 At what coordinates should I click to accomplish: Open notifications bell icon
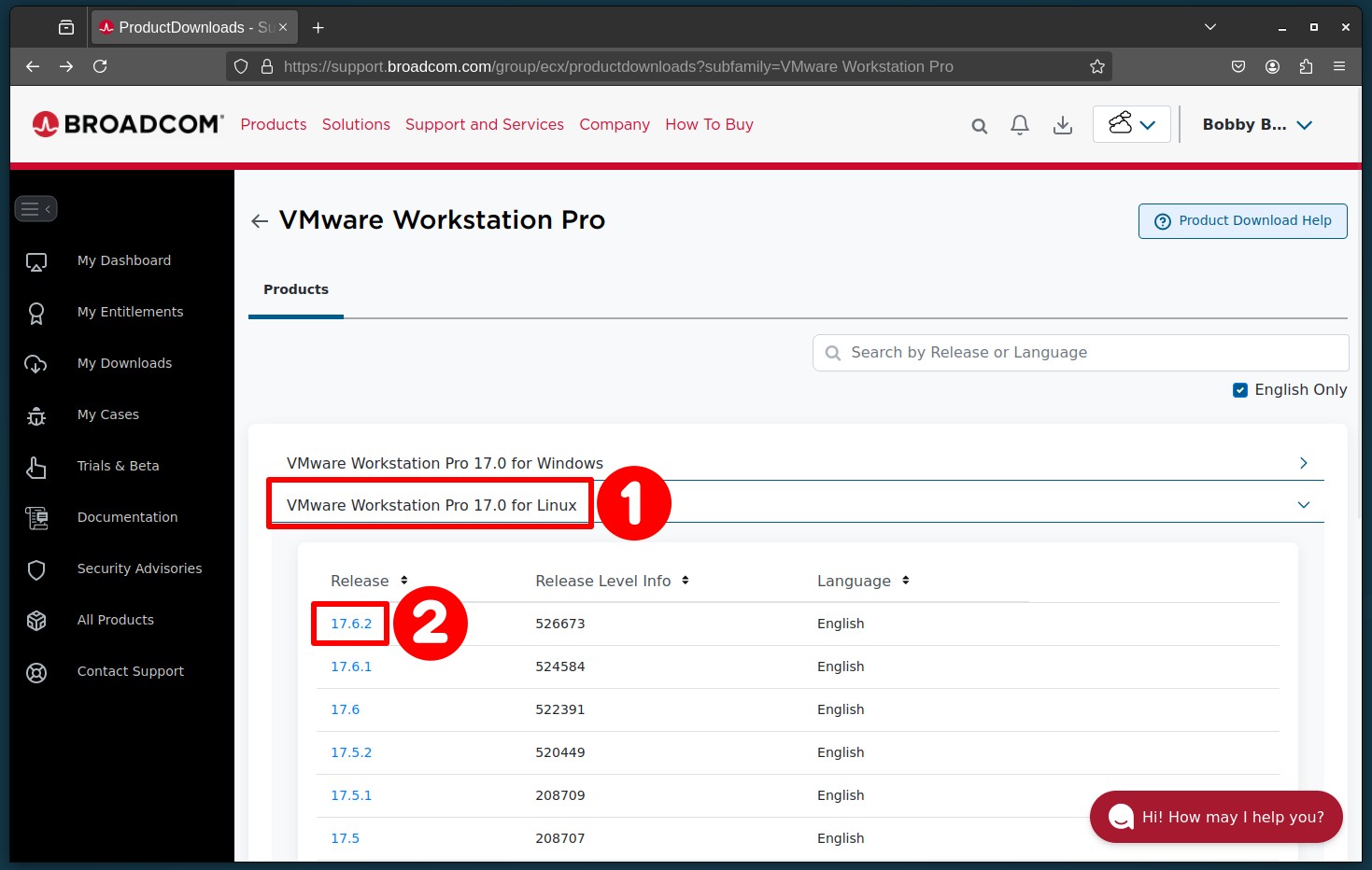tap(1020, 125)
